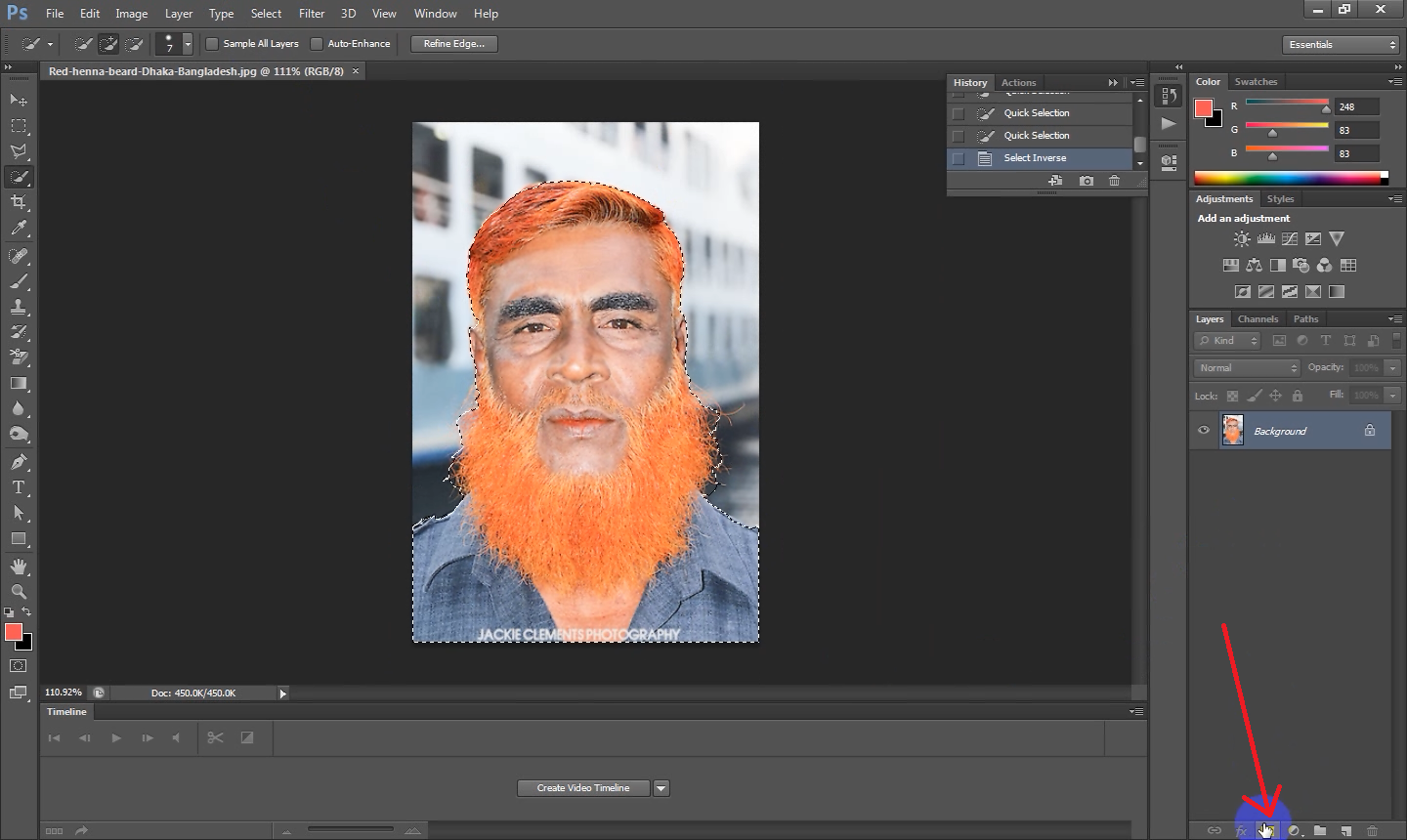Image resolution: width=1407 pixels, height=840 pixels.
Task: Select the Eyedropper tool
Action: (19, 229)
